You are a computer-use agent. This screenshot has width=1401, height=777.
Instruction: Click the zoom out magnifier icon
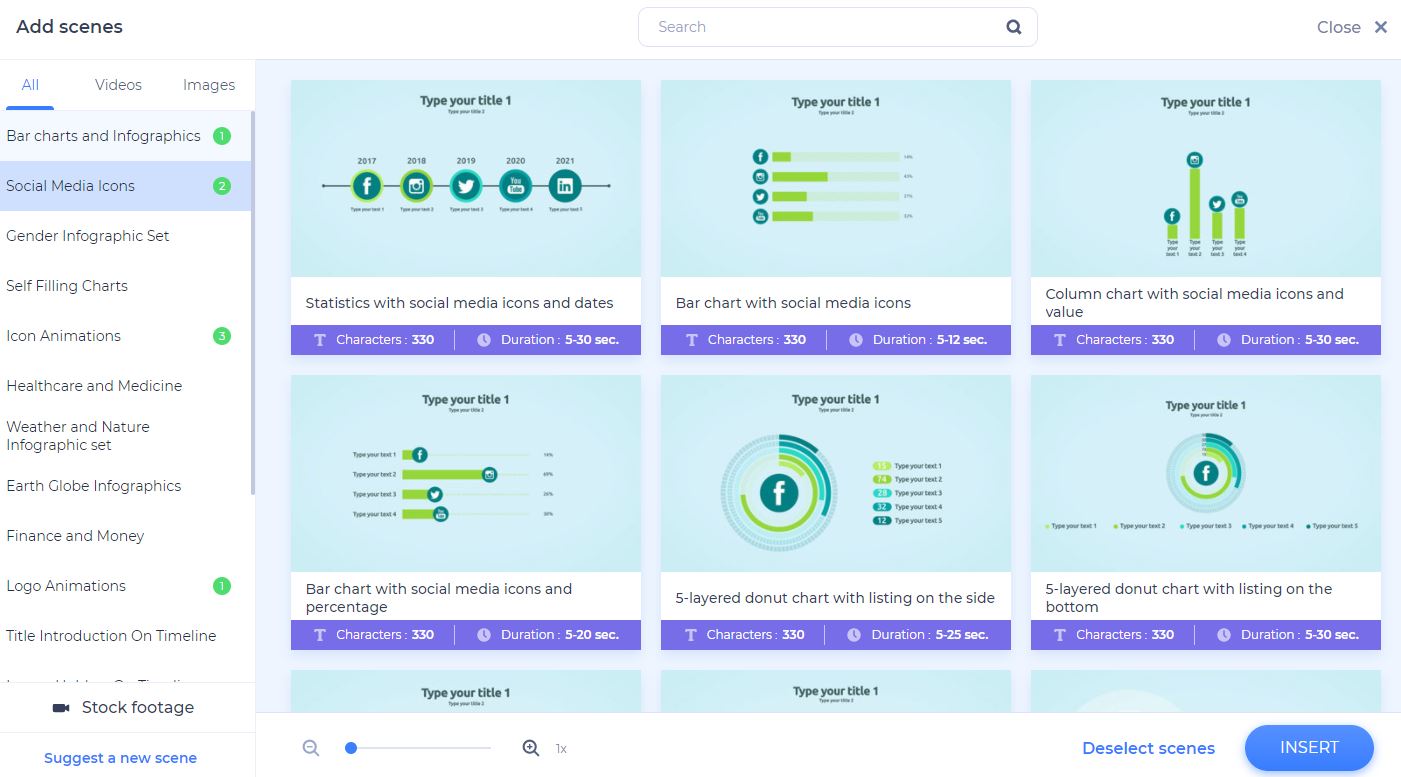311,748
